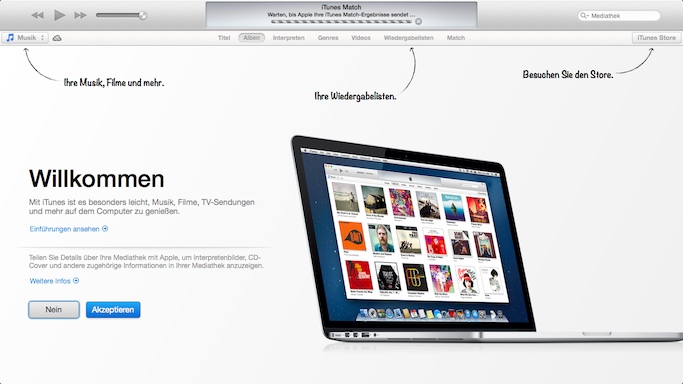This screenshot has width=683, height=384.
Task: Switch to the Titel tab
Action: tap(224, 38)
